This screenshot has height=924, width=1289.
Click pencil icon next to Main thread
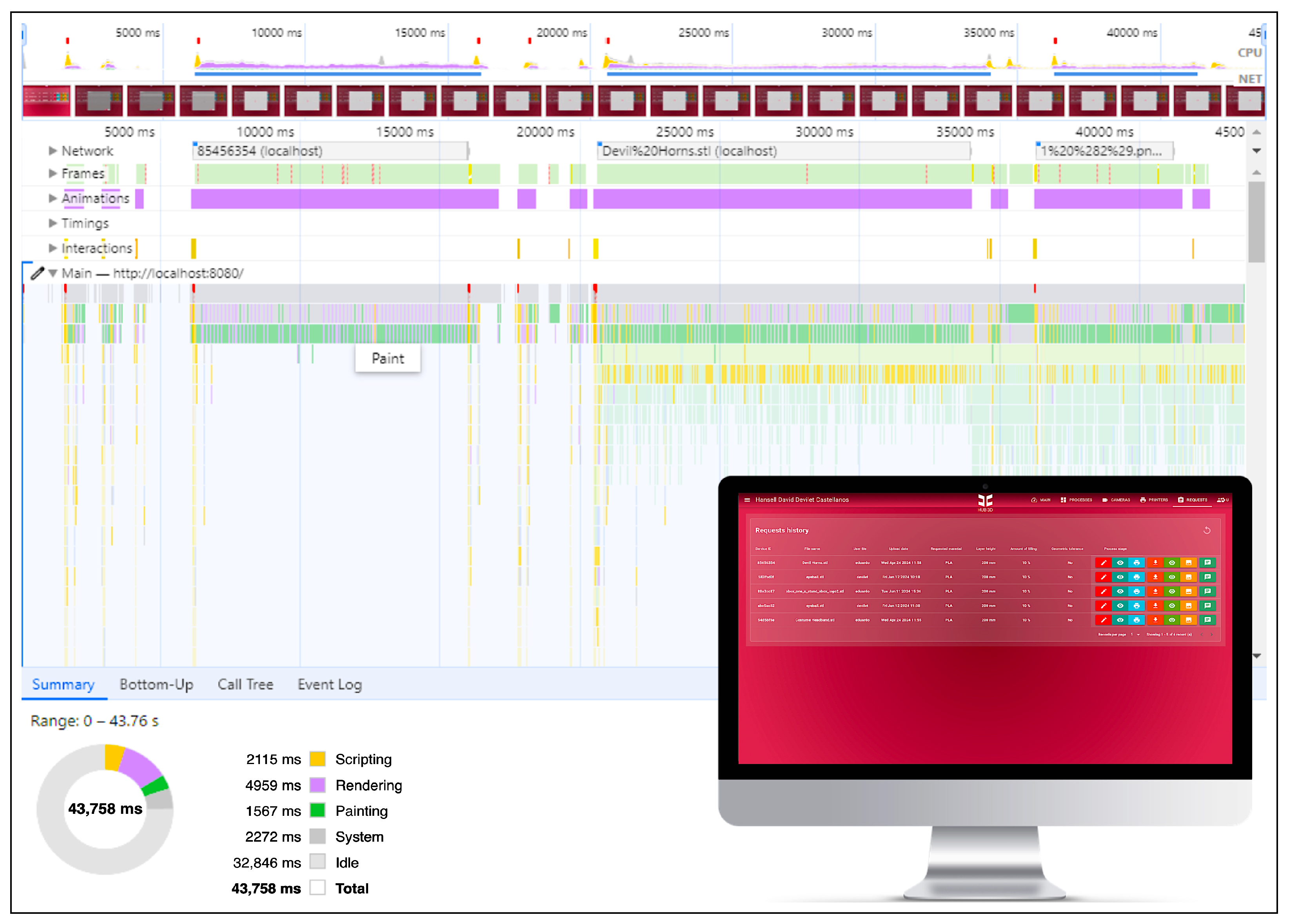coord(38,273)
